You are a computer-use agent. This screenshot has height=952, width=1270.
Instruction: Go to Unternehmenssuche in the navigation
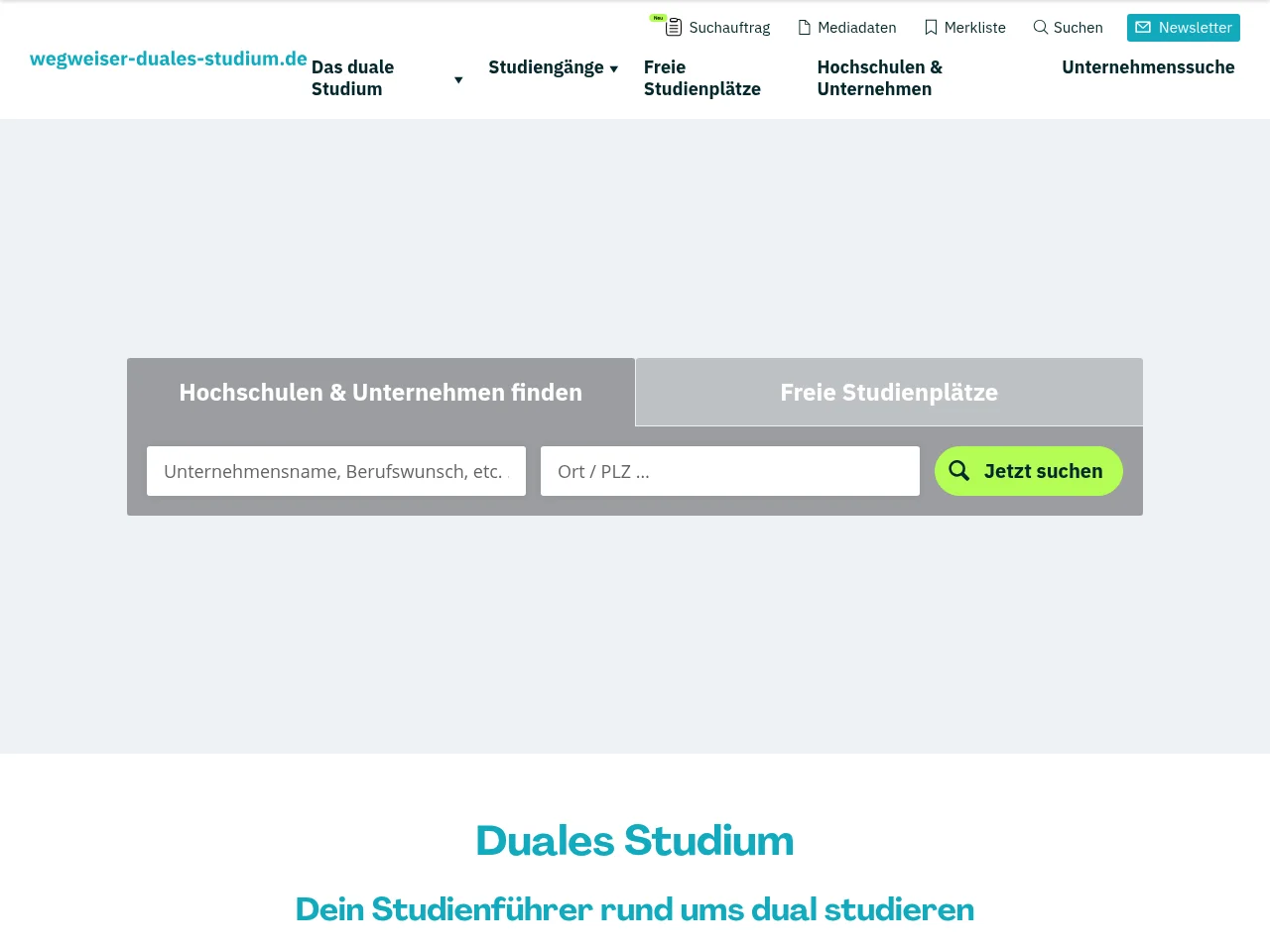pos(1148,67)
